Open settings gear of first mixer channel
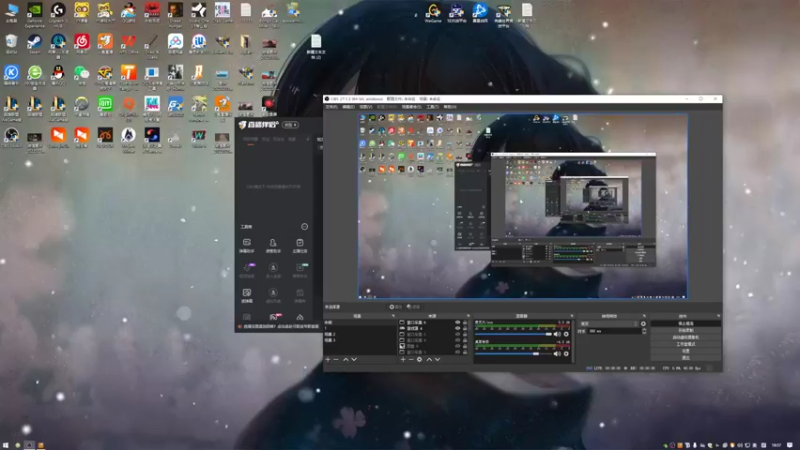Screen dimensions: 800x450 coord(566,334)
